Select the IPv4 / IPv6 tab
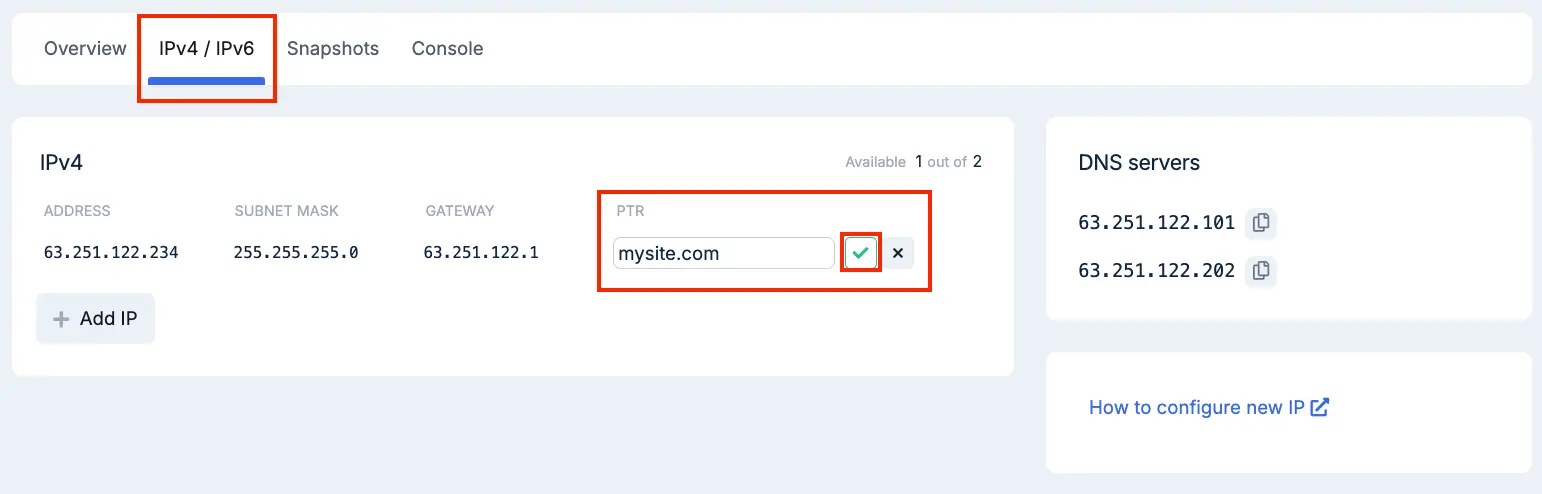This screenshot has width=1542, height=494. point(206,48)
